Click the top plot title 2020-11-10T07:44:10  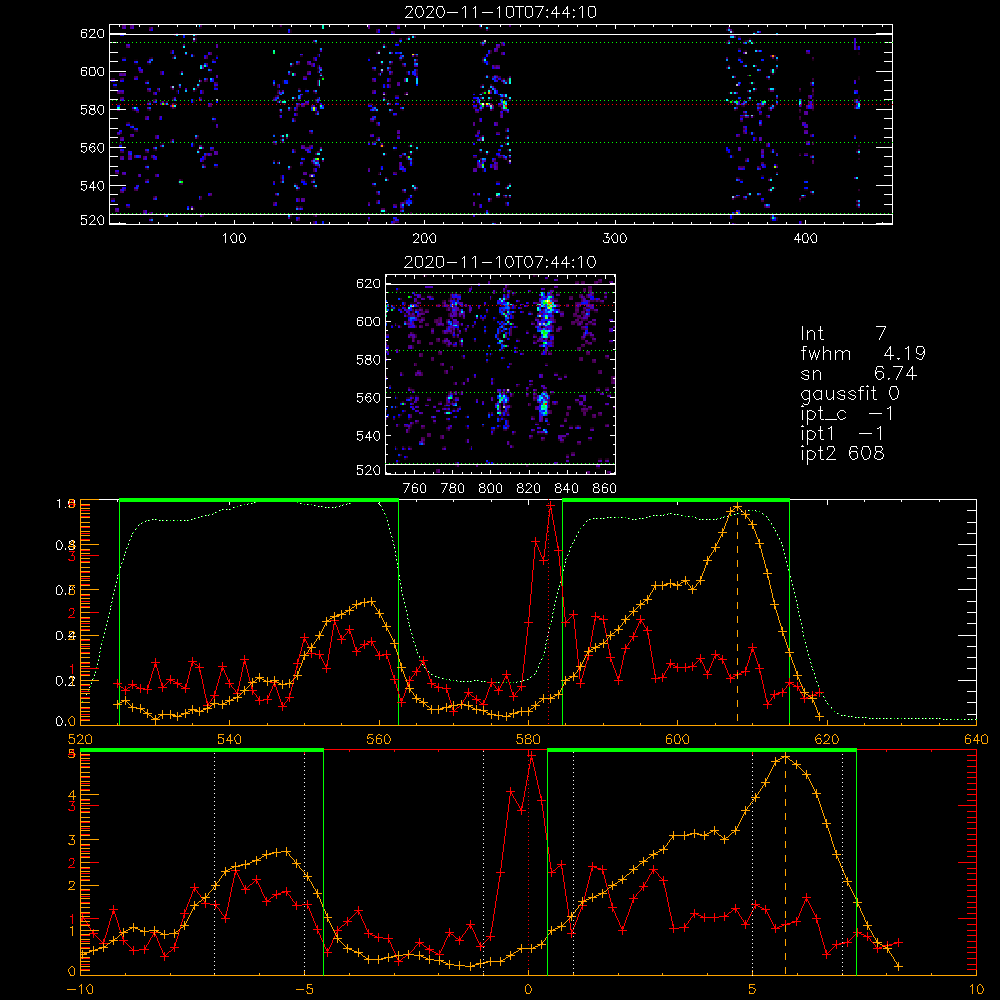click(x=501, y=12)
